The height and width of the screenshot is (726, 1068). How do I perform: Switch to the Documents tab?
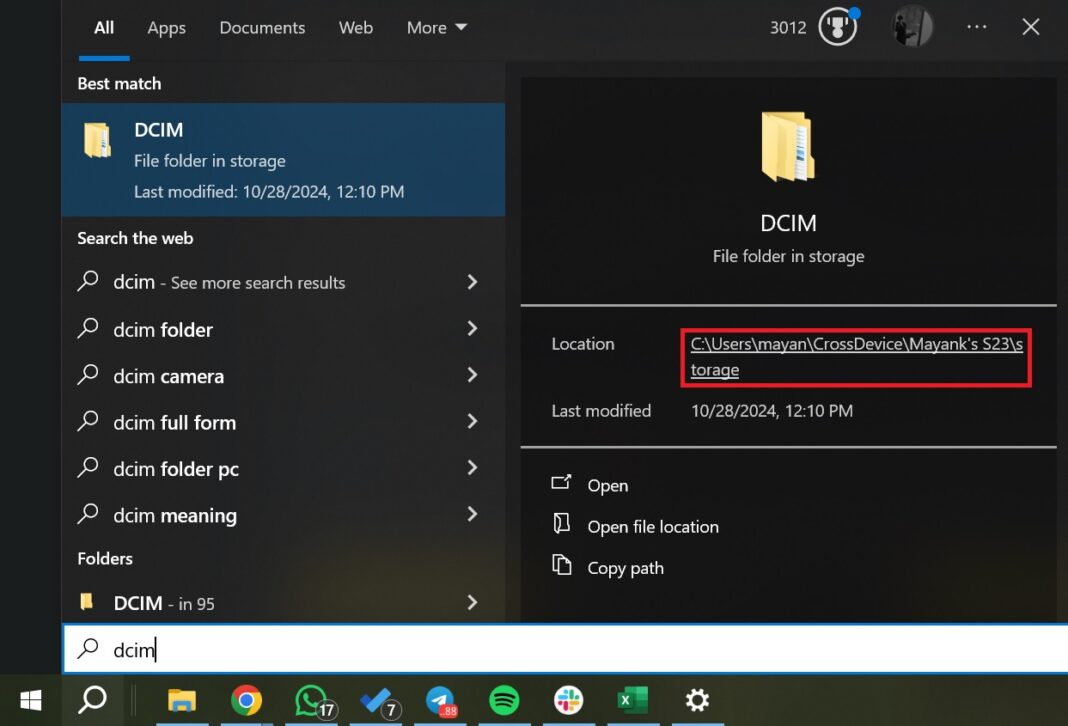tap(262, 27)
